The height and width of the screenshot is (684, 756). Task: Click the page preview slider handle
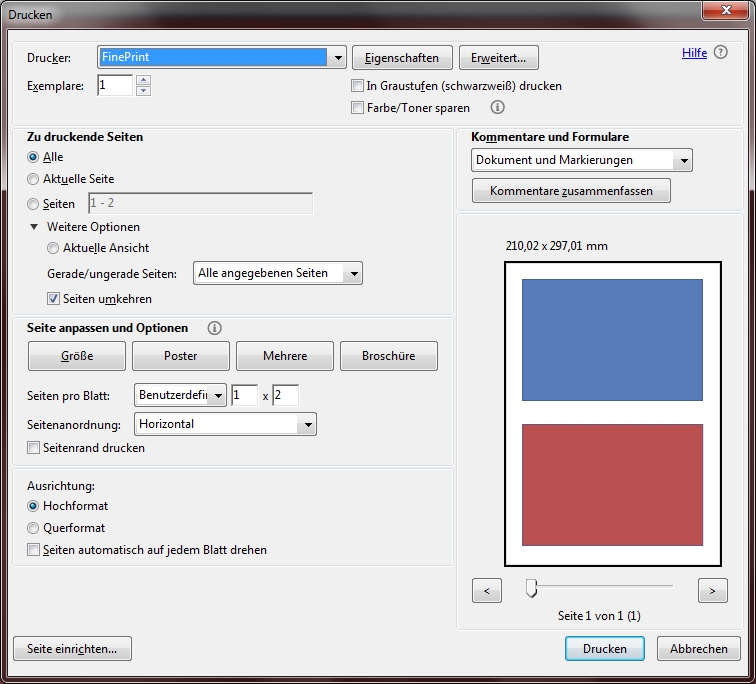pos(532,589)
